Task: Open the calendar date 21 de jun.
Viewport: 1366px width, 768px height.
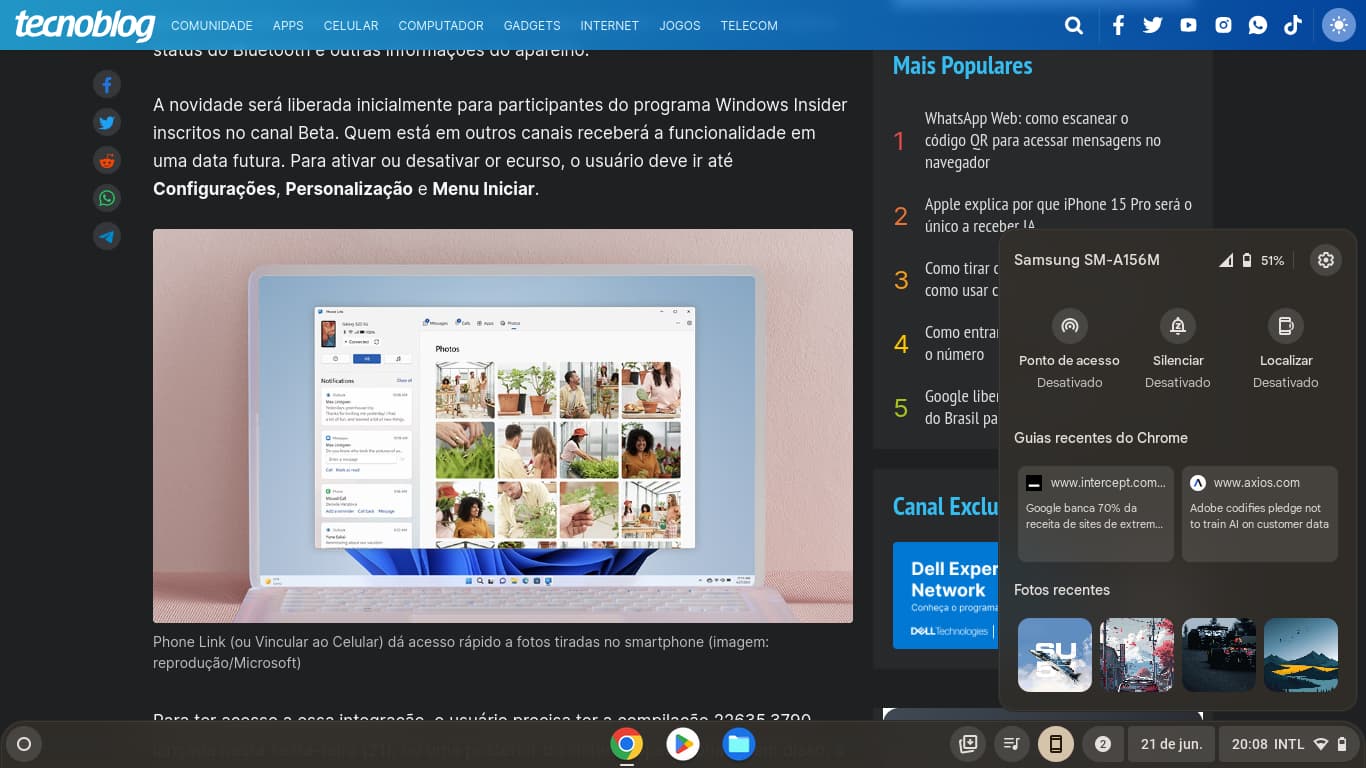Action: tap(1171, 744)
